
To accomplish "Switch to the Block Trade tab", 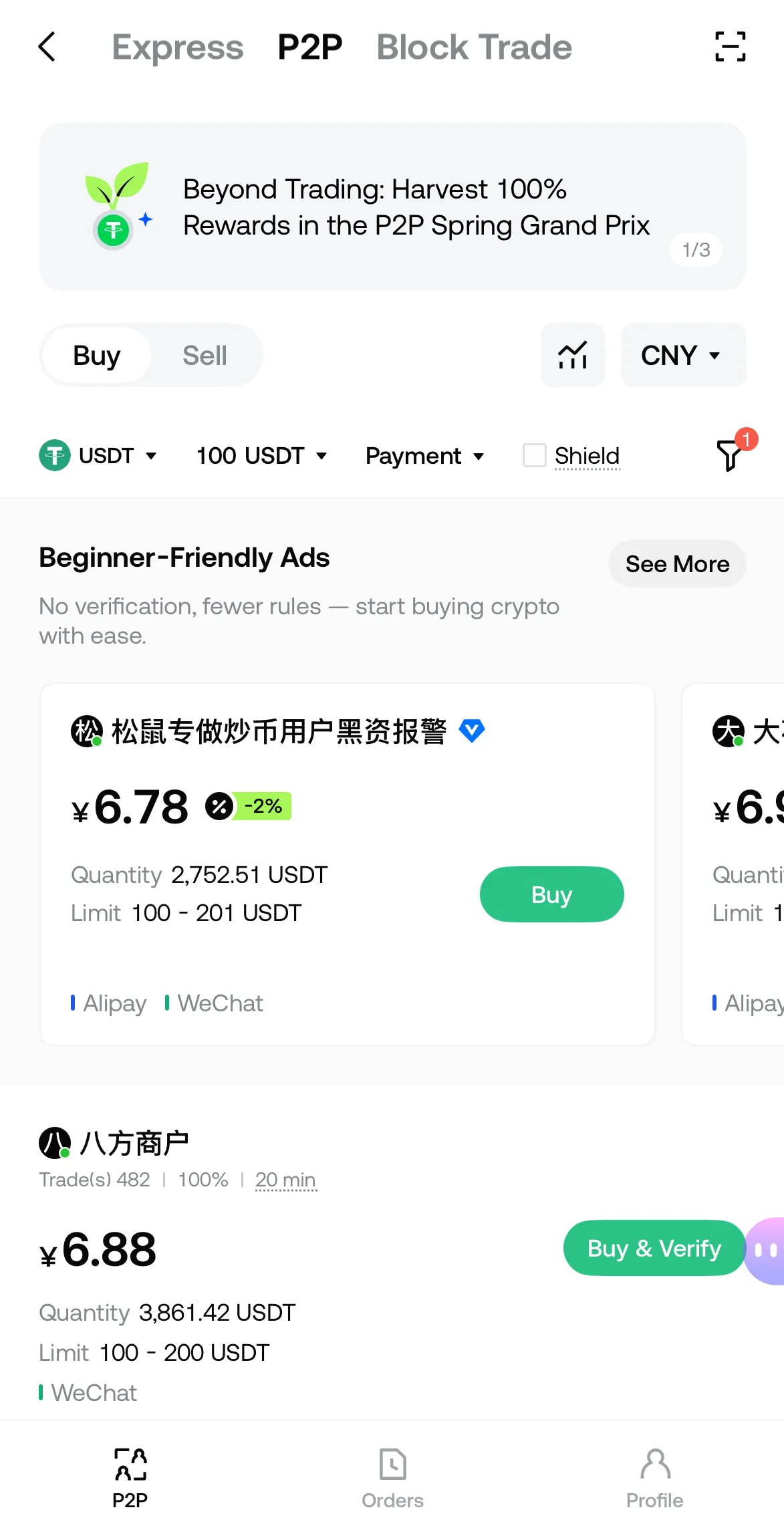I will pos(475,47).
